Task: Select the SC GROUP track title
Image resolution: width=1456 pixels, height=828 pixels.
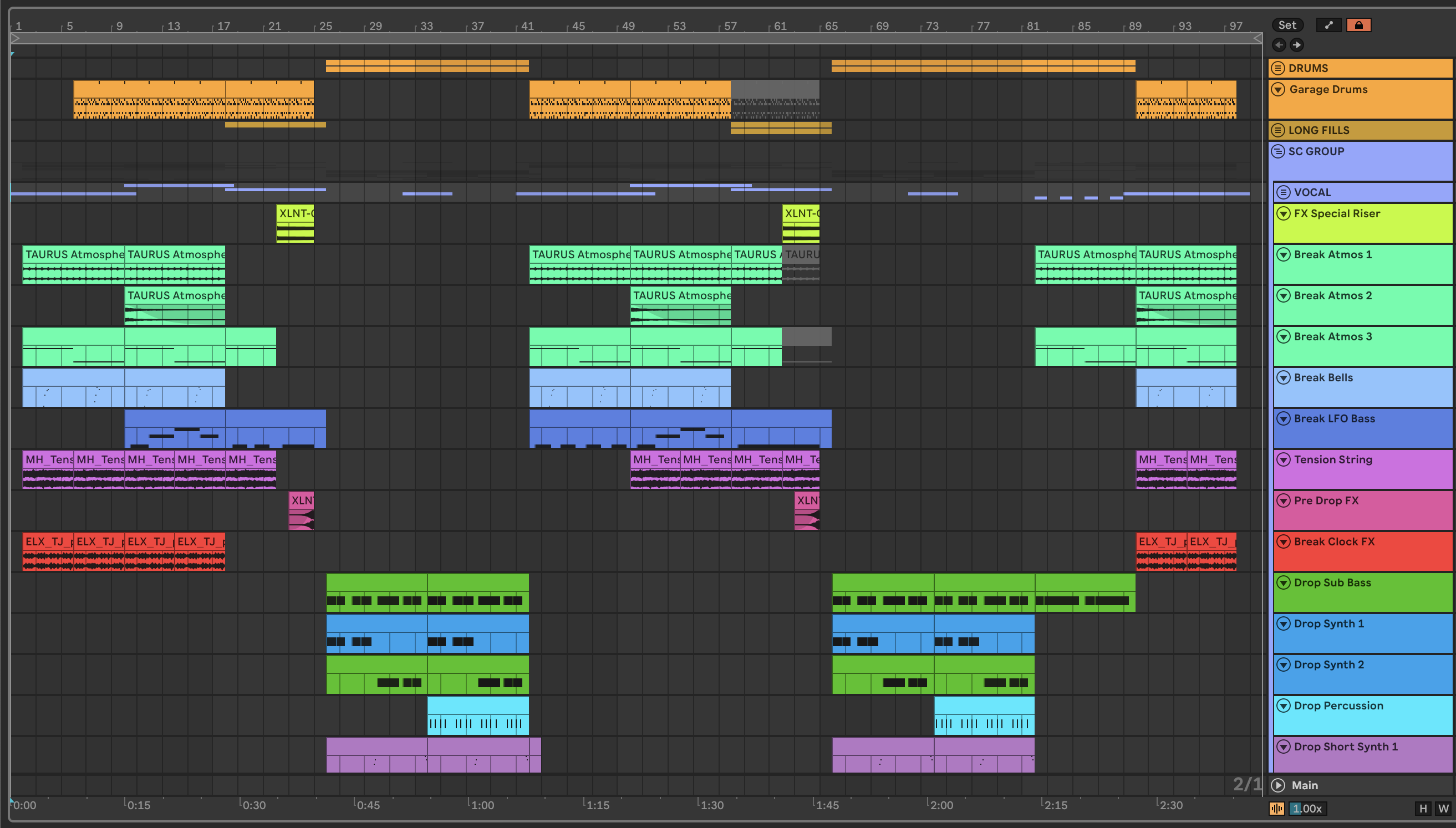Action: point(1316,151)
